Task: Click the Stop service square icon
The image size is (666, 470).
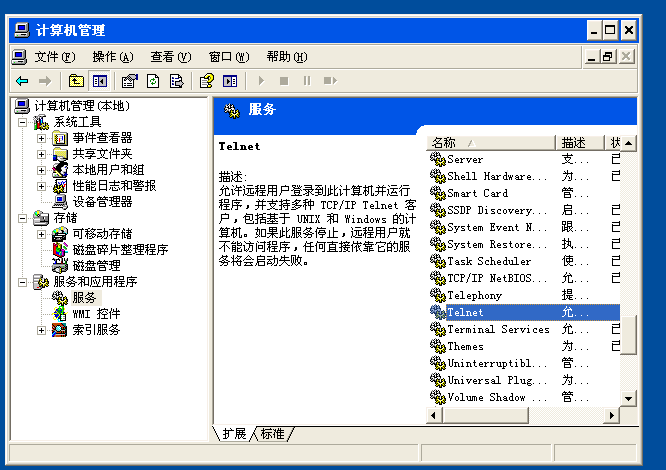Action: (284, 81)
